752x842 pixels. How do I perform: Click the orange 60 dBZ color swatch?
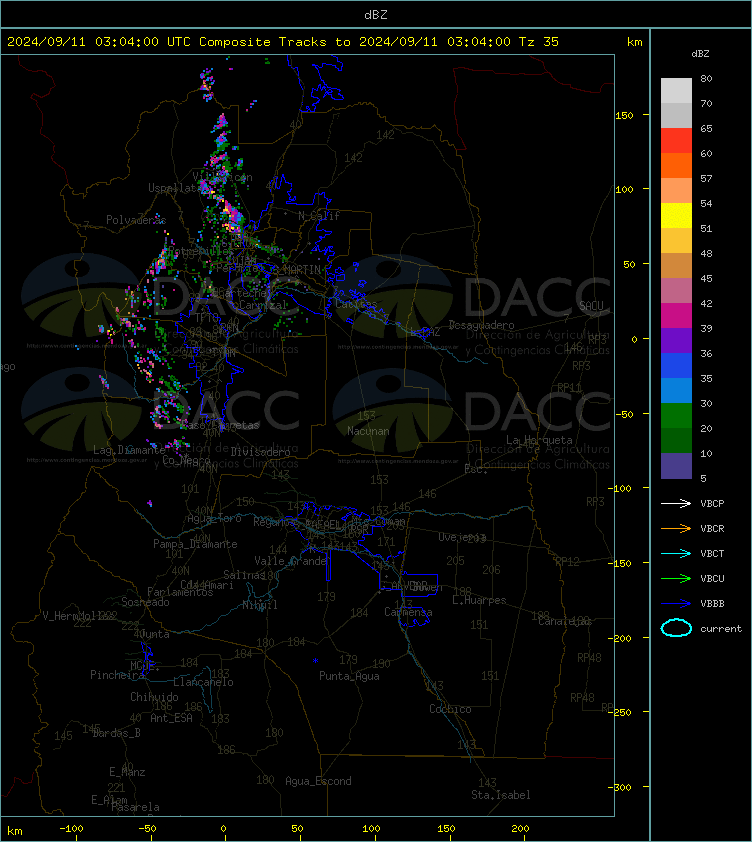click(676, 165)
